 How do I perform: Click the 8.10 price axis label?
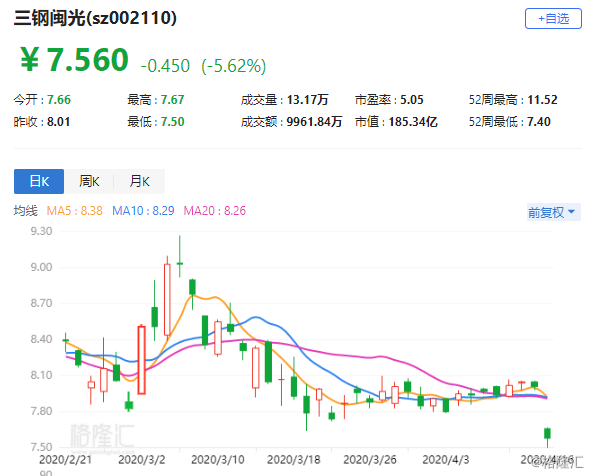pos(41,375)
